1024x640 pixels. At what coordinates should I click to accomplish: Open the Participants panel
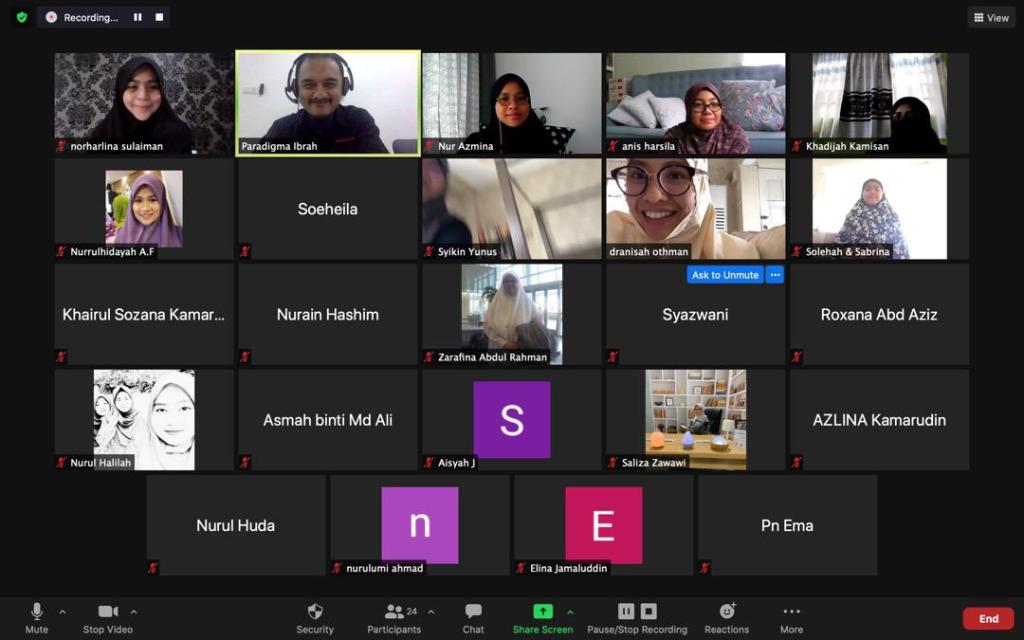pyautogui.click(x=394, y=612)
